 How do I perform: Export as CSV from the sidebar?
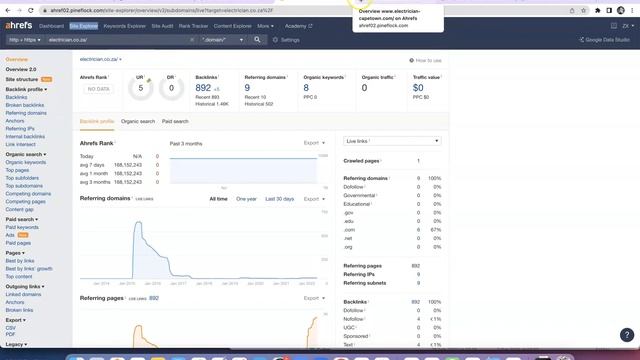coord(11,328)
